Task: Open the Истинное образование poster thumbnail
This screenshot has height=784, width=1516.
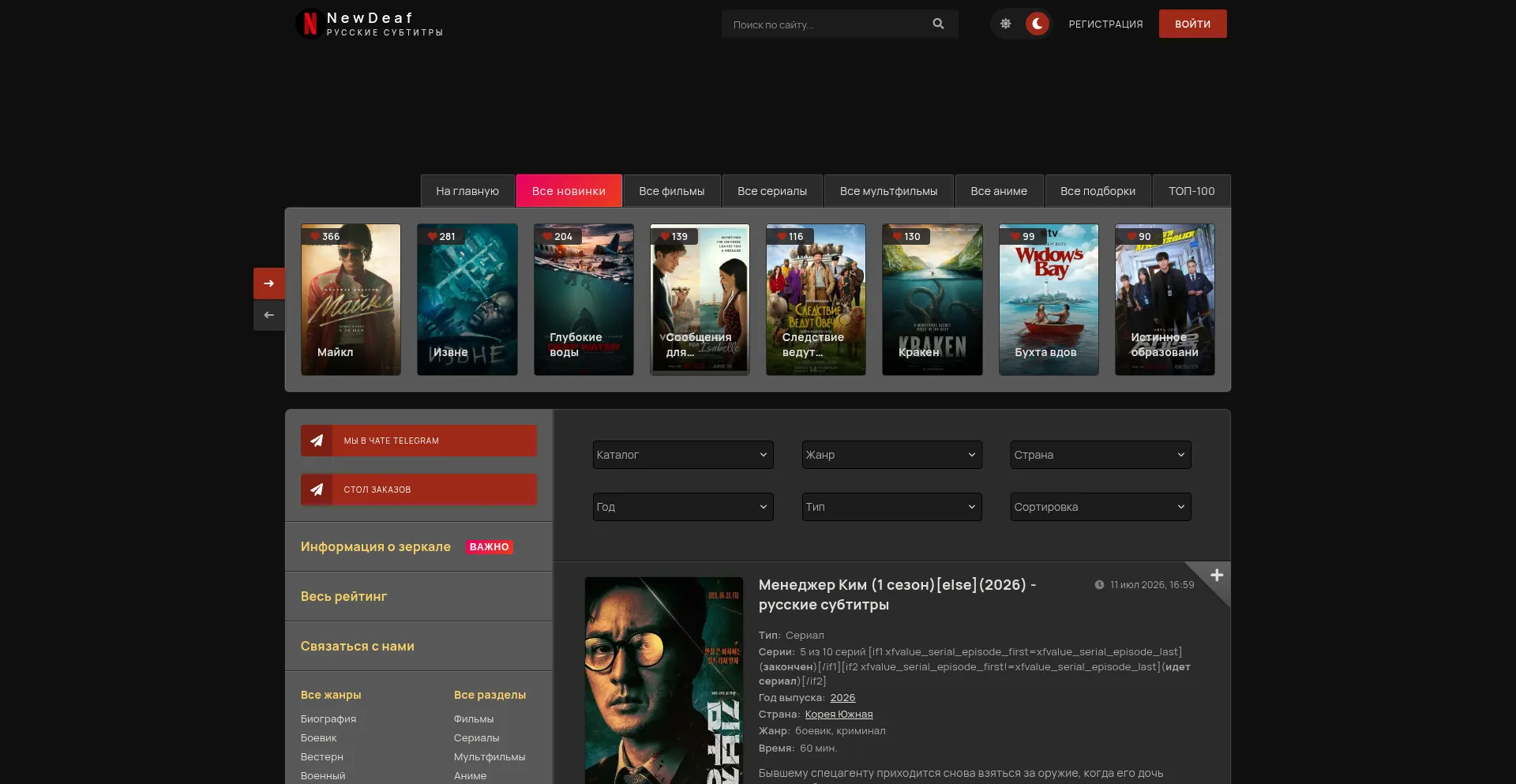Action: coord(1165,299)
